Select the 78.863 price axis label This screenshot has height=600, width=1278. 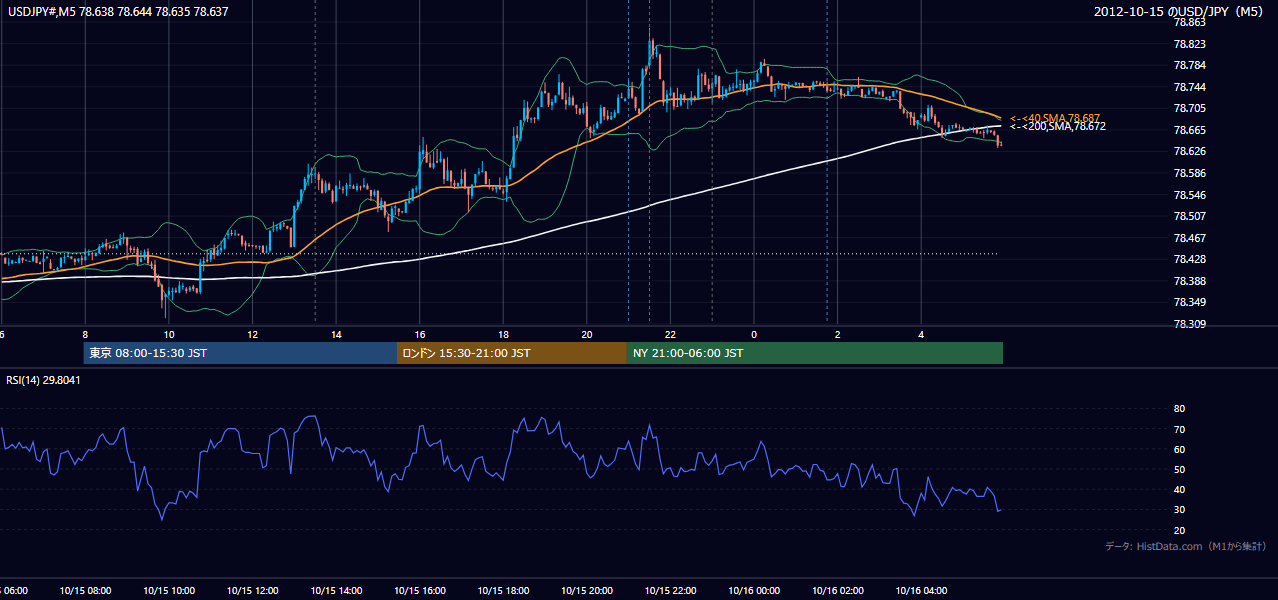tap(1191, 22)
